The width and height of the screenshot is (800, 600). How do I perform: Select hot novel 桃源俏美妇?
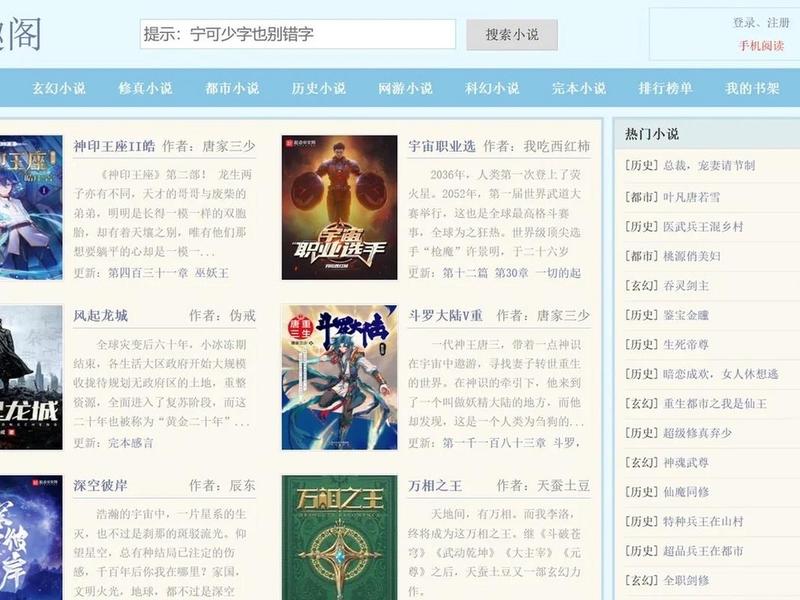click(x=691, y=256)
